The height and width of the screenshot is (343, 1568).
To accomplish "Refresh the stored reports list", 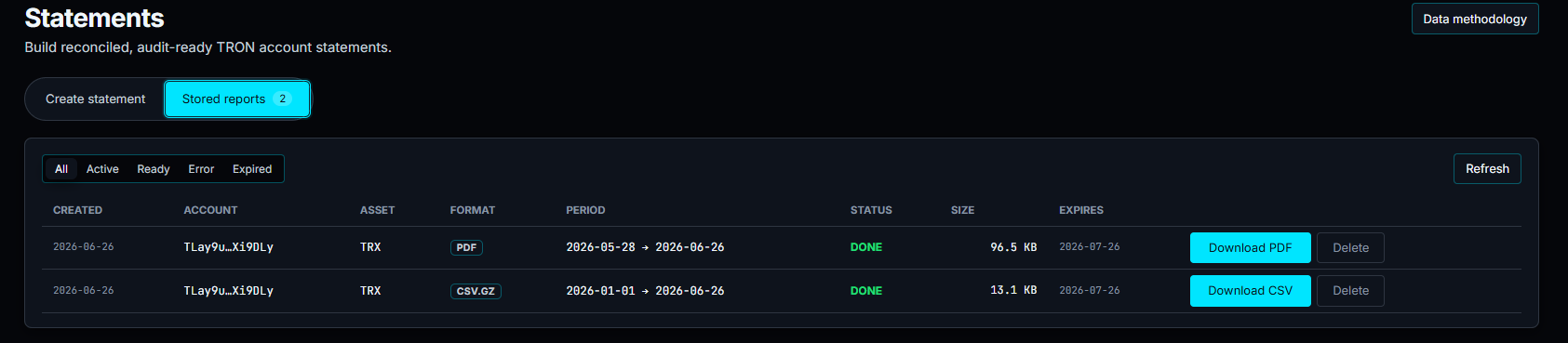I will coord(1487,168).
